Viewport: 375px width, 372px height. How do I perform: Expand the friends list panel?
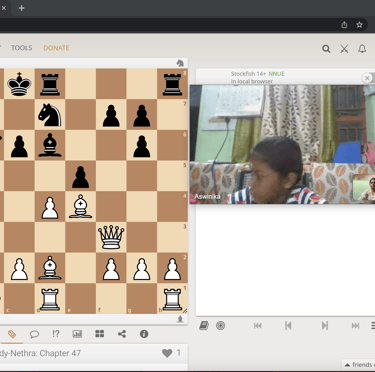pyautogui.click(x=358, y=364)
